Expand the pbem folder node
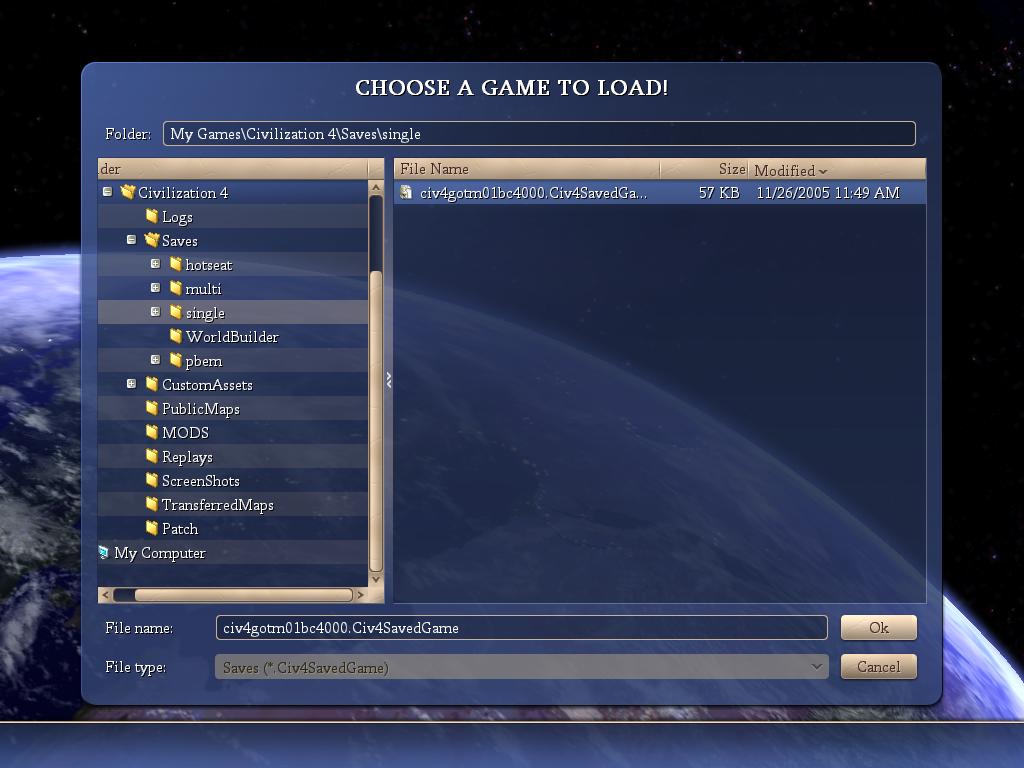 (155, 359)
